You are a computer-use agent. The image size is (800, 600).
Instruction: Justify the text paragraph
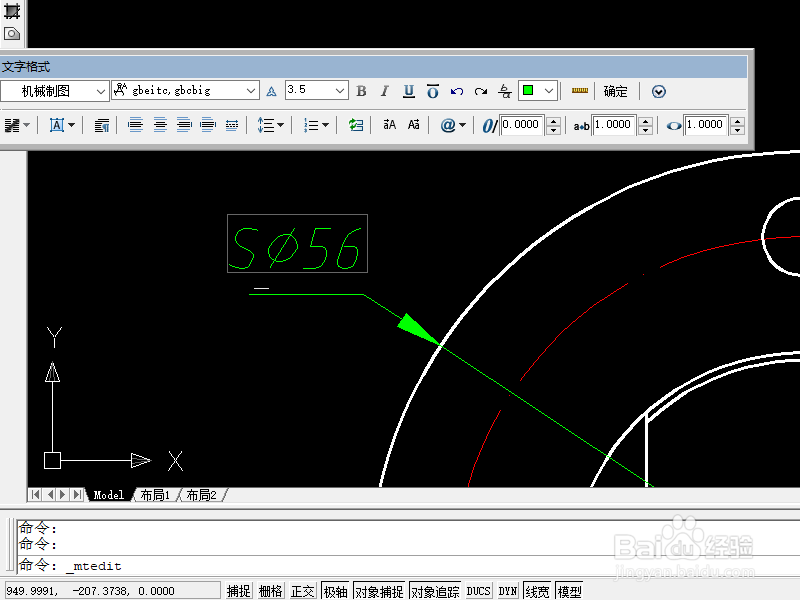208,125
